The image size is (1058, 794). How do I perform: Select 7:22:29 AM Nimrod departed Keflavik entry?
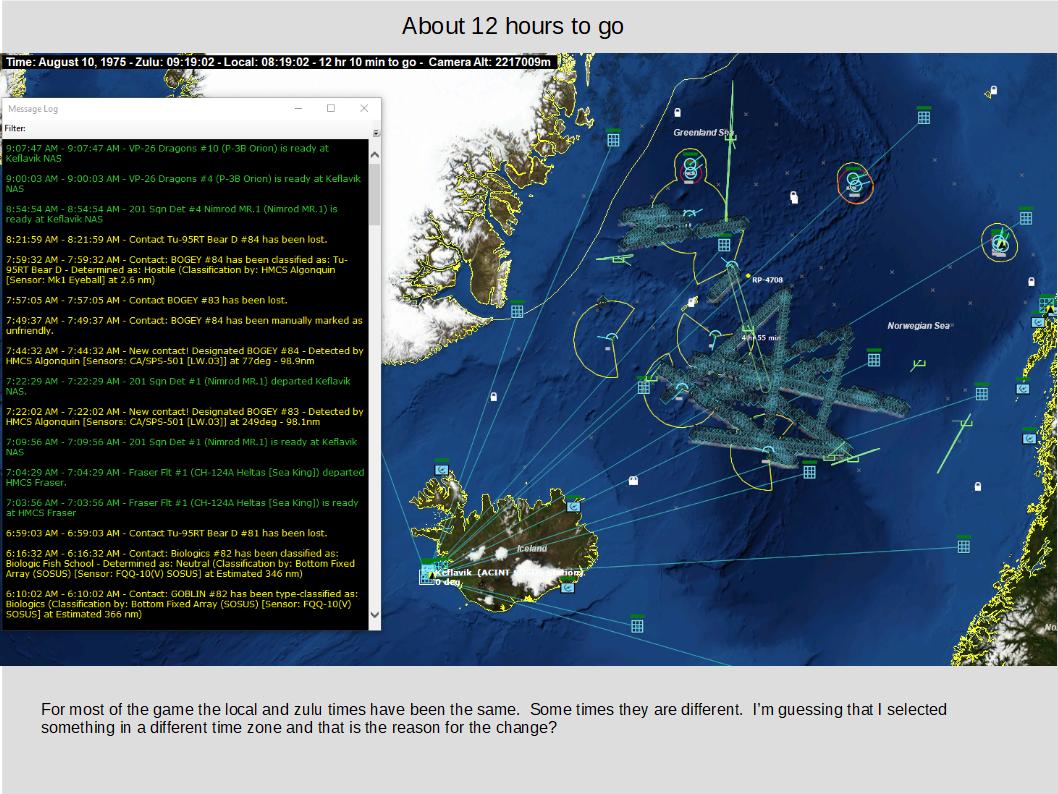[x=186, y=386]
